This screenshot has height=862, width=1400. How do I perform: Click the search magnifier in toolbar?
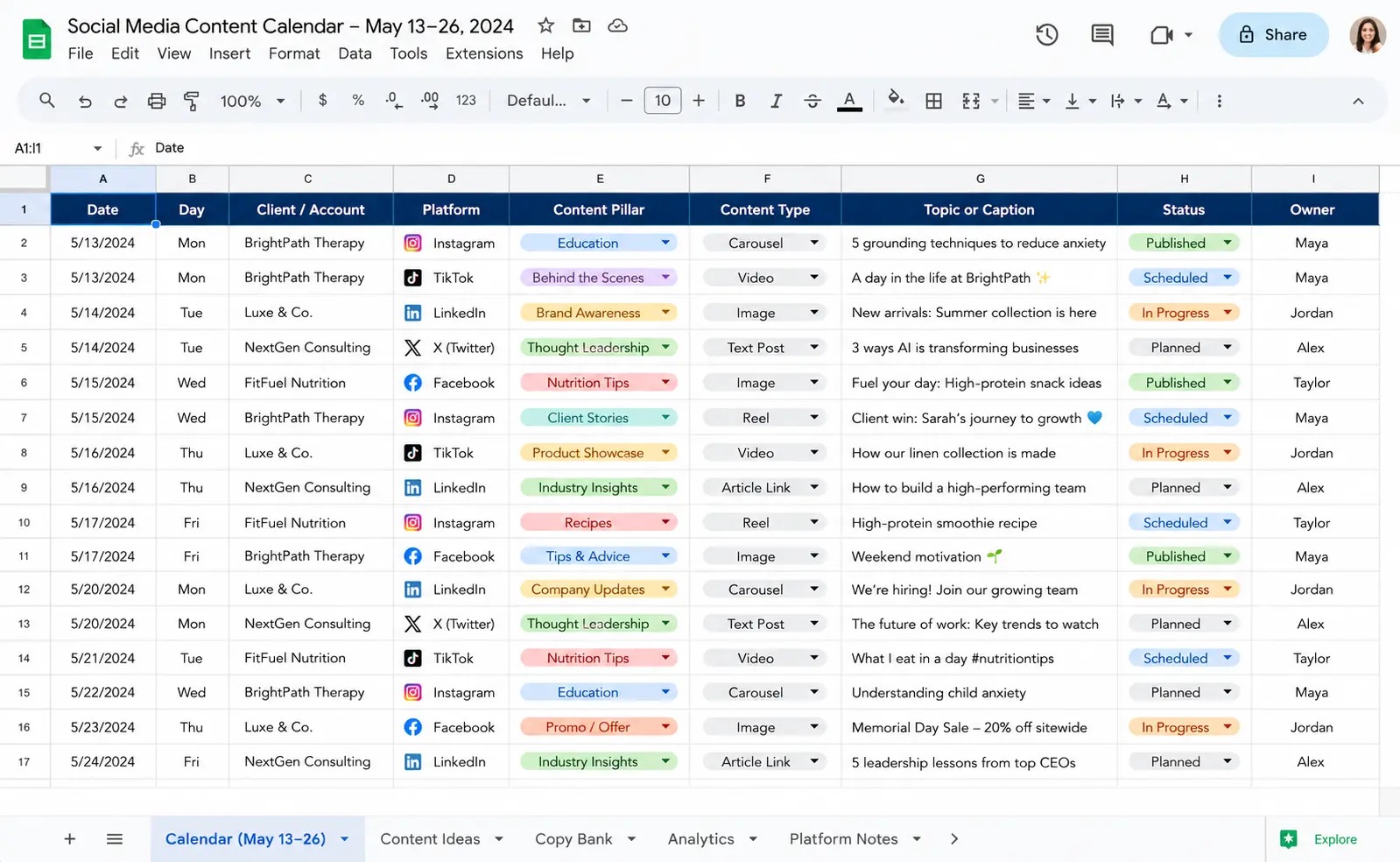coord(47,101)
